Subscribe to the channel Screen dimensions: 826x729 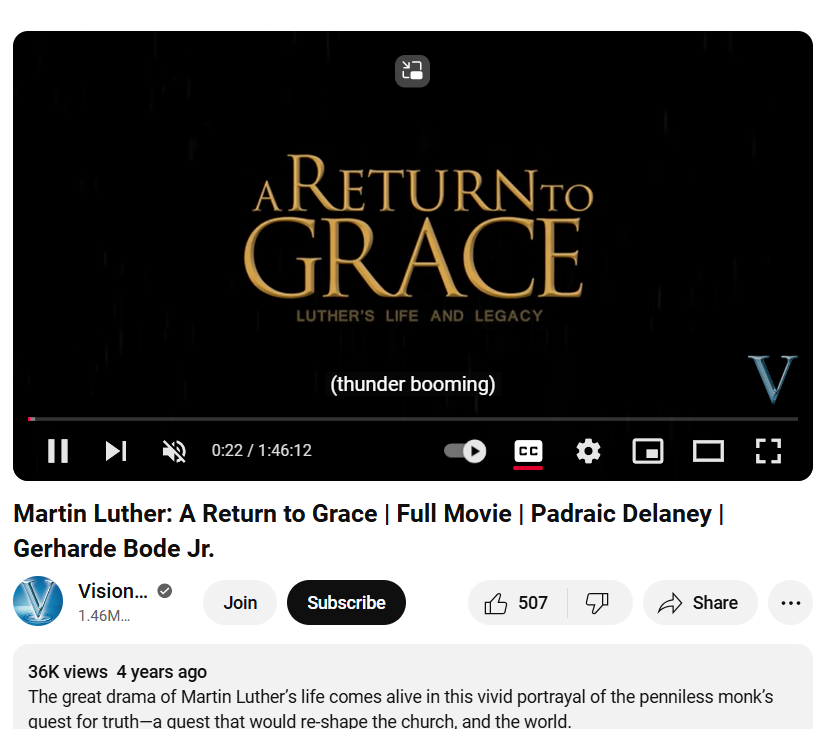(x=346, y=603)
